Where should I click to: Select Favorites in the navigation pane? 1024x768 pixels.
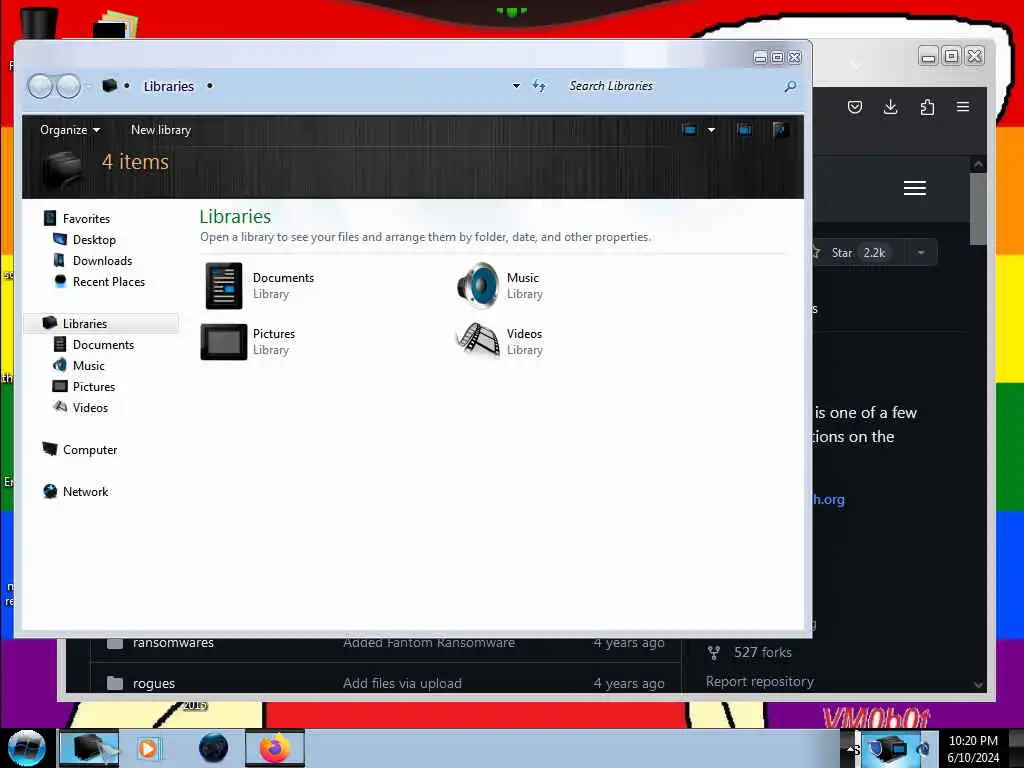click(x=86, y=219)
